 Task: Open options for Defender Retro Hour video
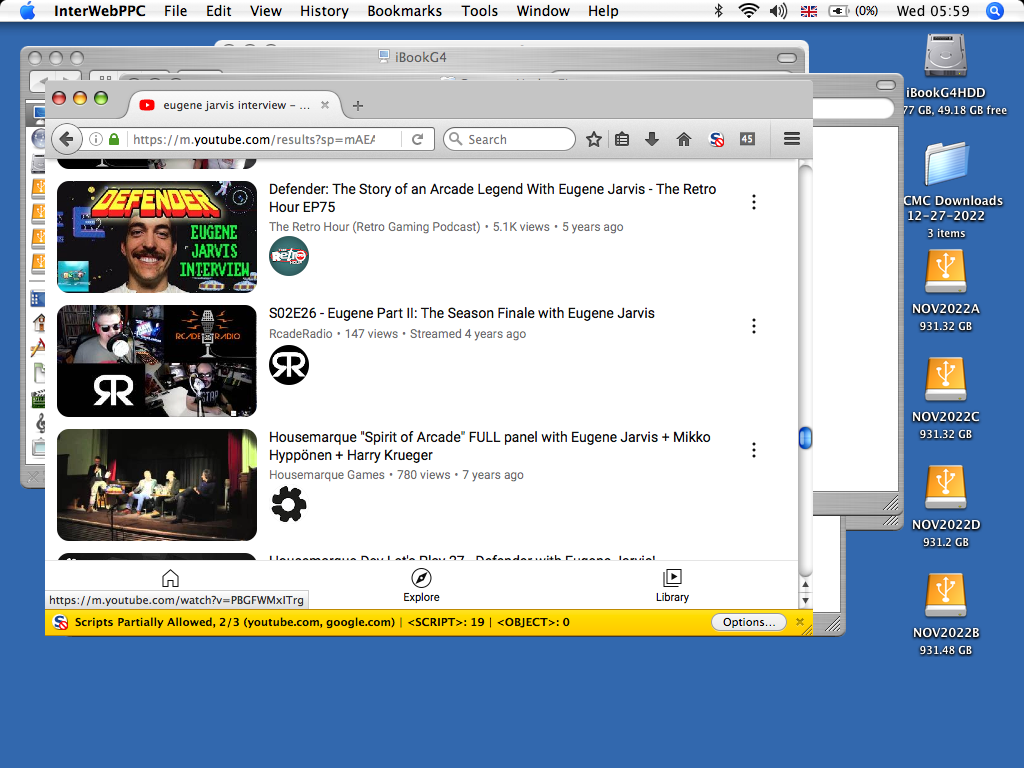pos(754,202)
